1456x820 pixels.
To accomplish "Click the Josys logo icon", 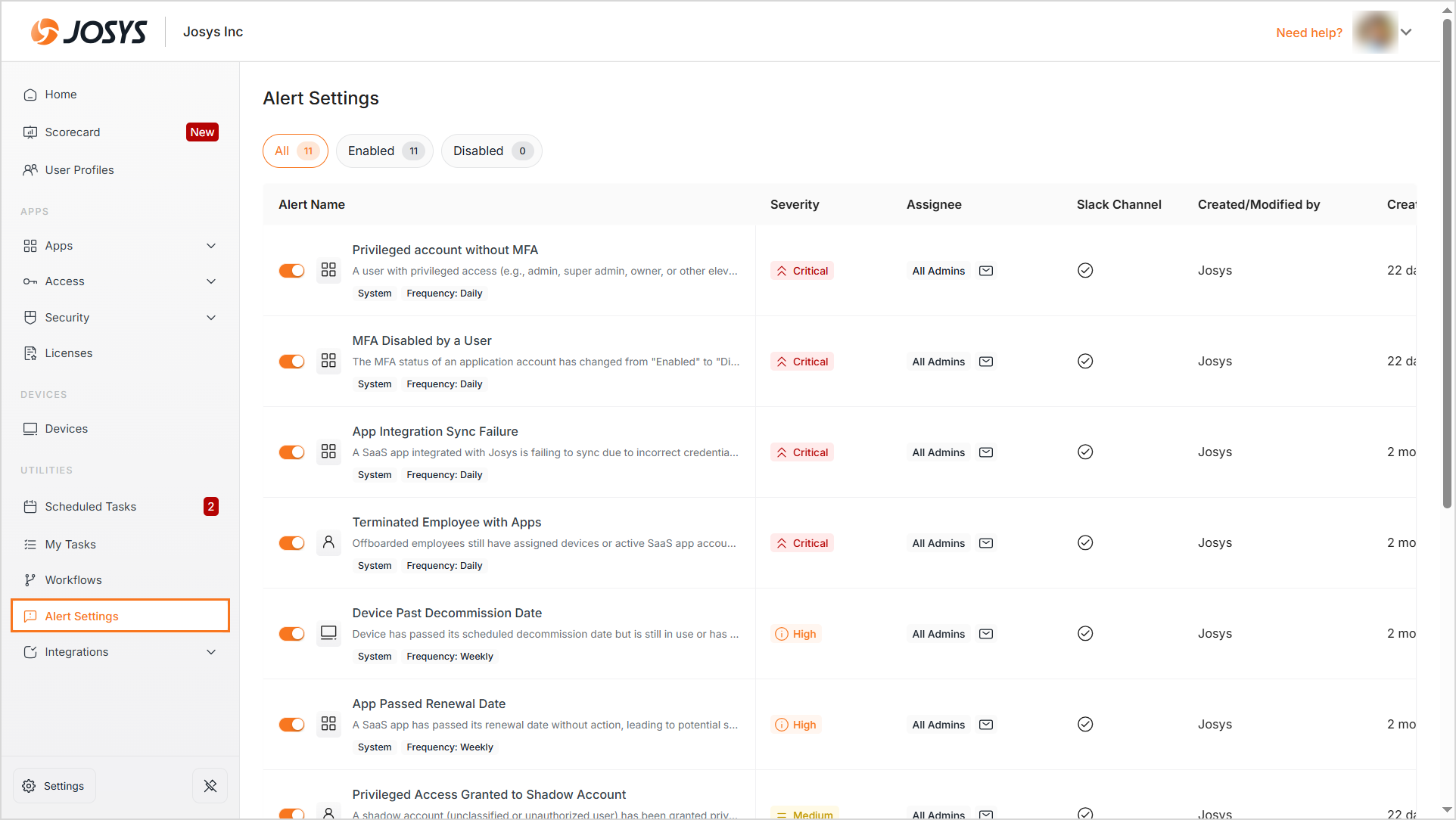I will (44, 32).
